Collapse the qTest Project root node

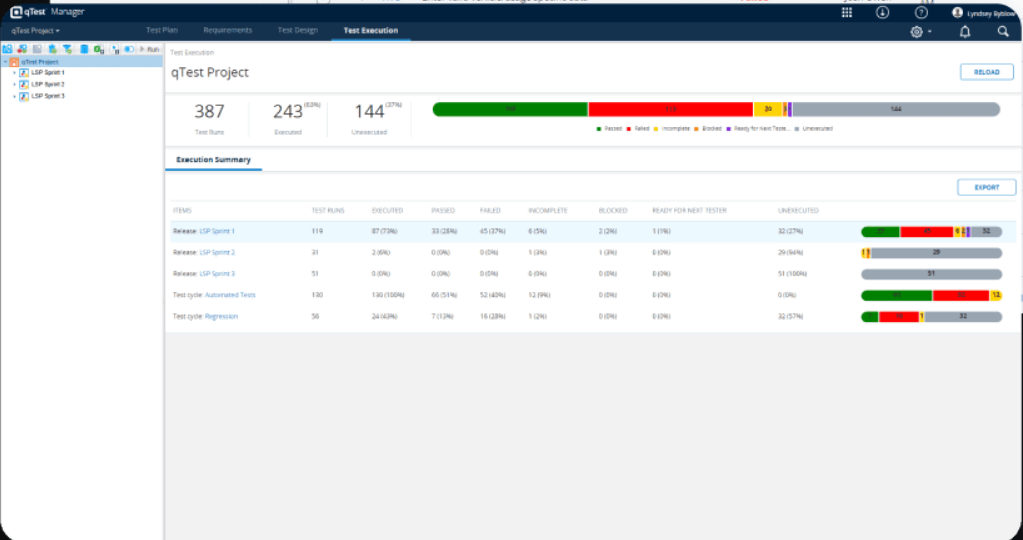(x=5, y=62)
